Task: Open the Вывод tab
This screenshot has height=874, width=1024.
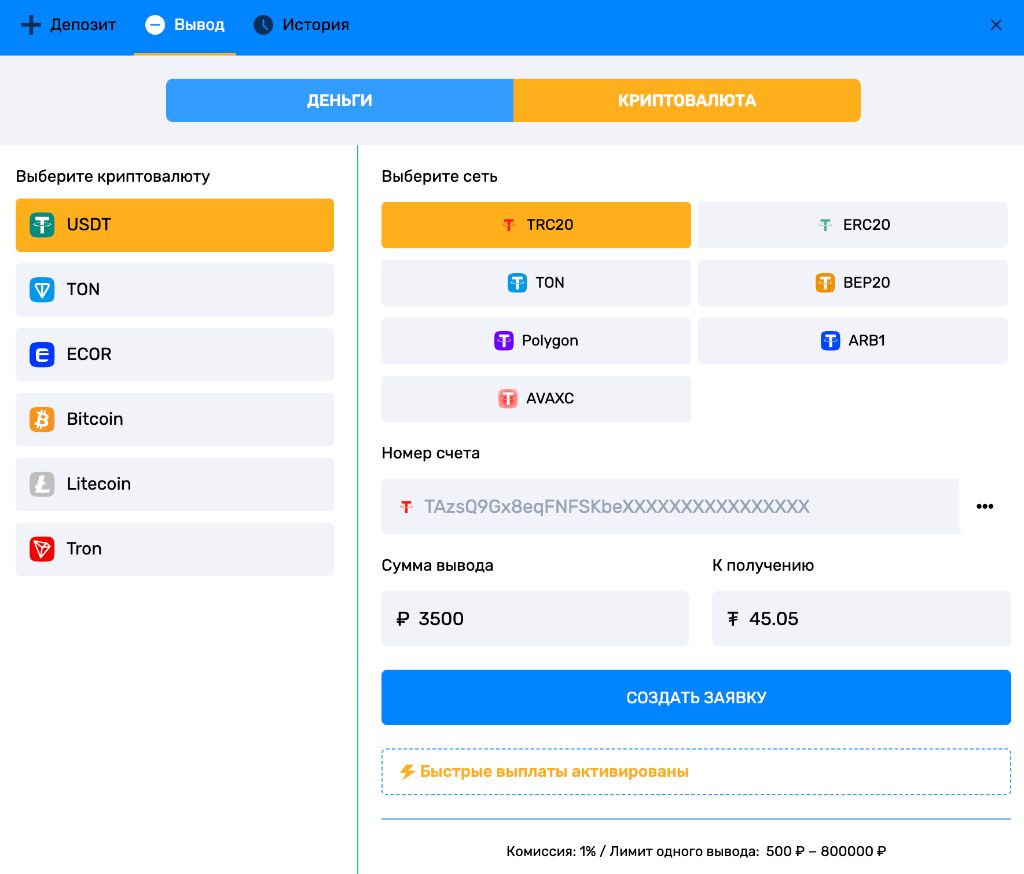Action: pyautogui.click(x=184, y=25)
